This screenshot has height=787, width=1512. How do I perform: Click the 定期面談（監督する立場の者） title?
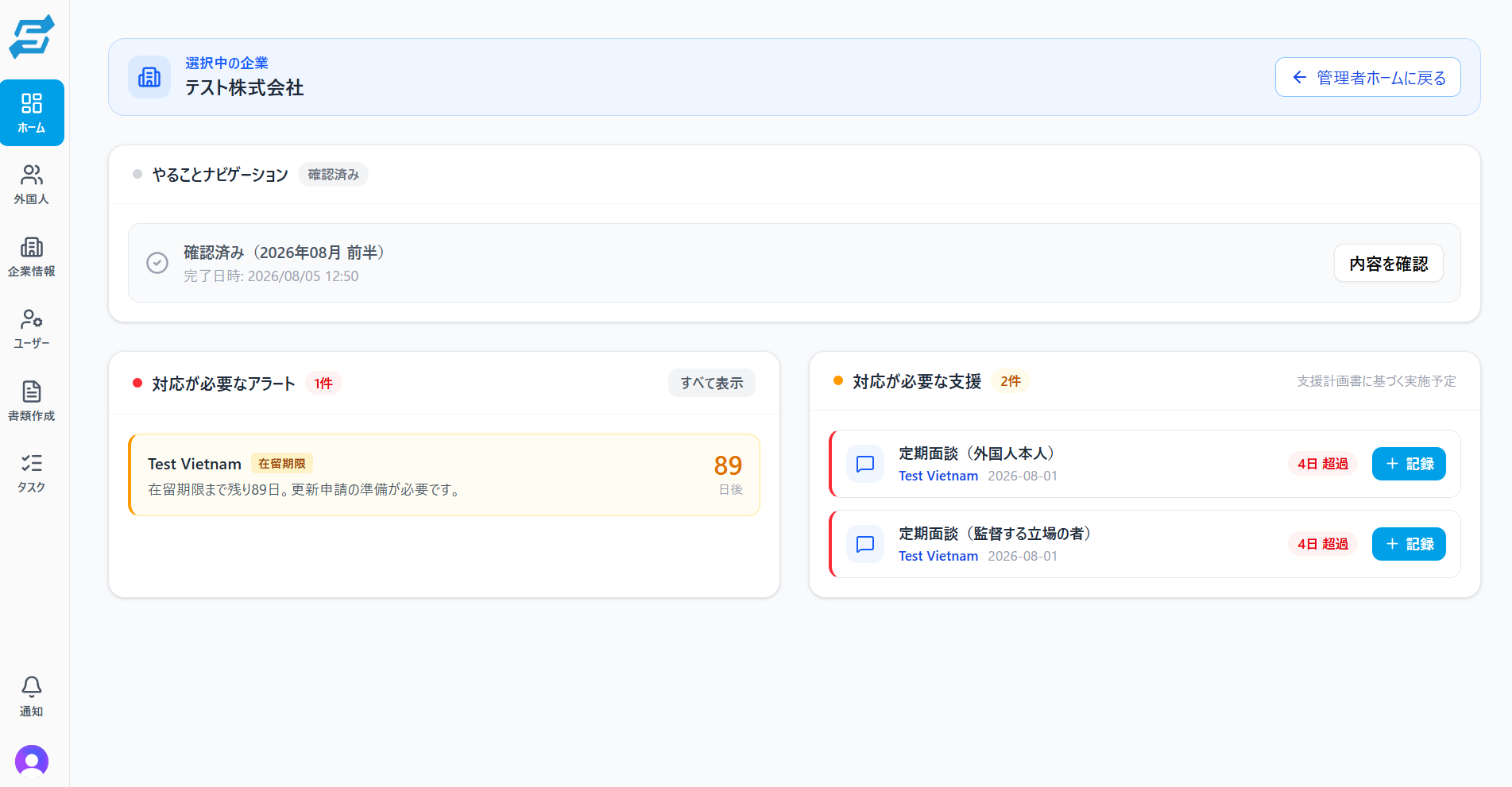click(995, 534)
